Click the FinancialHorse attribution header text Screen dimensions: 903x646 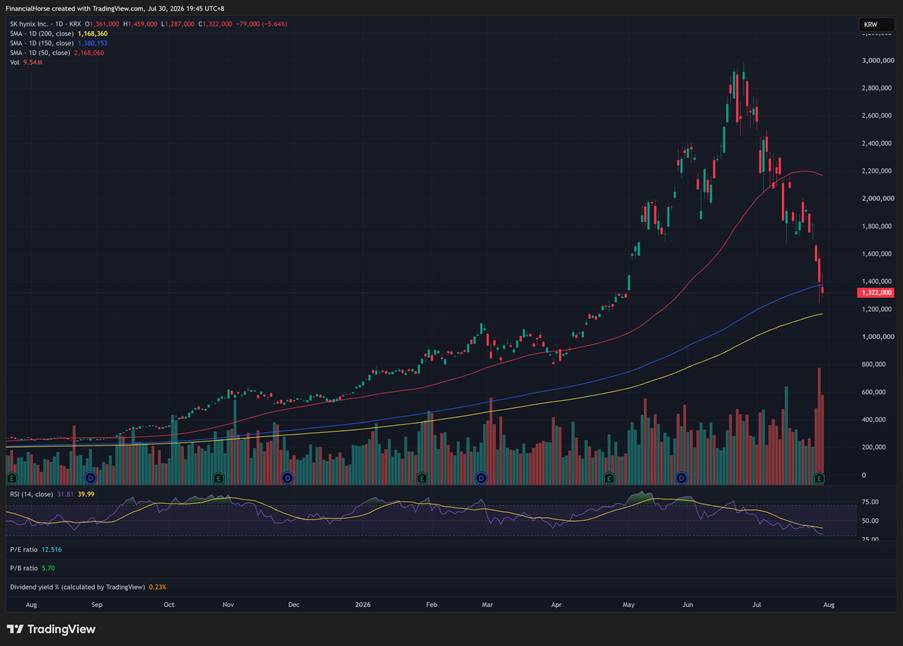115,9
